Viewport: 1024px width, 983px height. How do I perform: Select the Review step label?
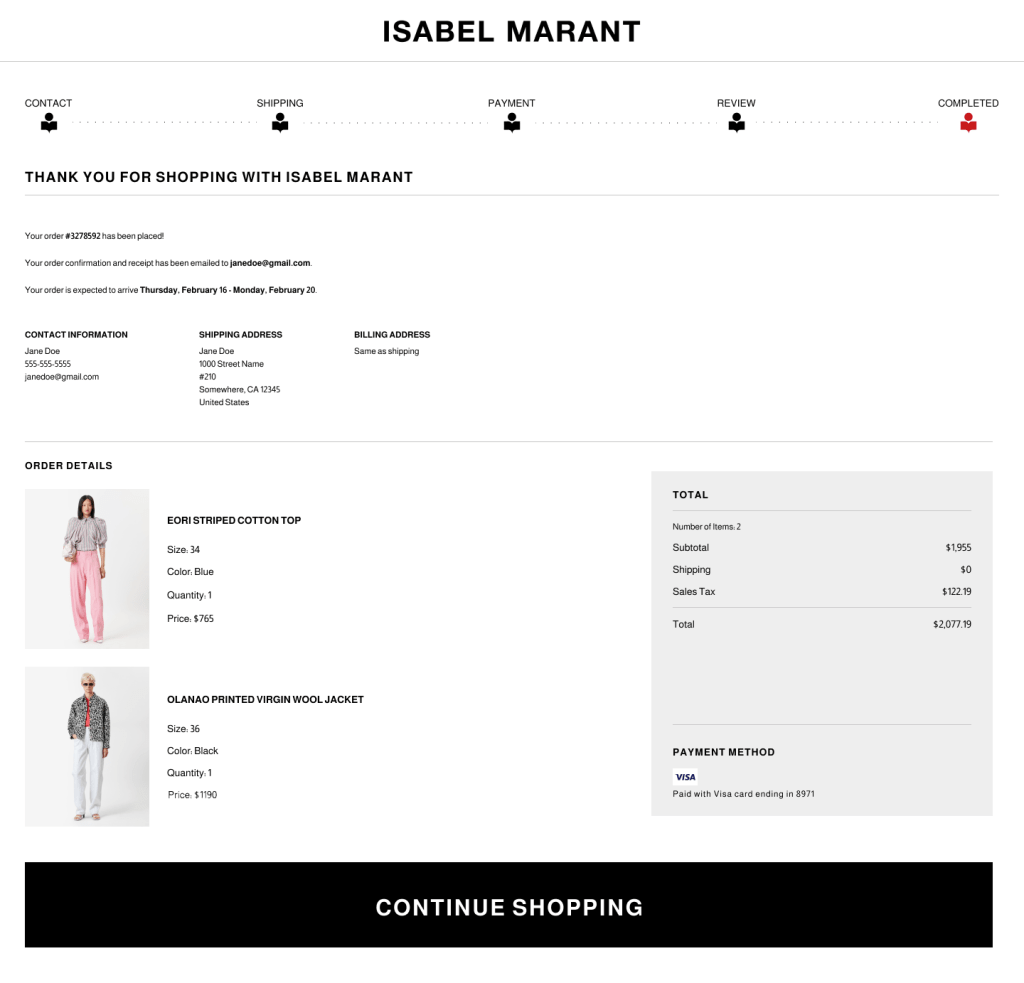pos(736,103)
